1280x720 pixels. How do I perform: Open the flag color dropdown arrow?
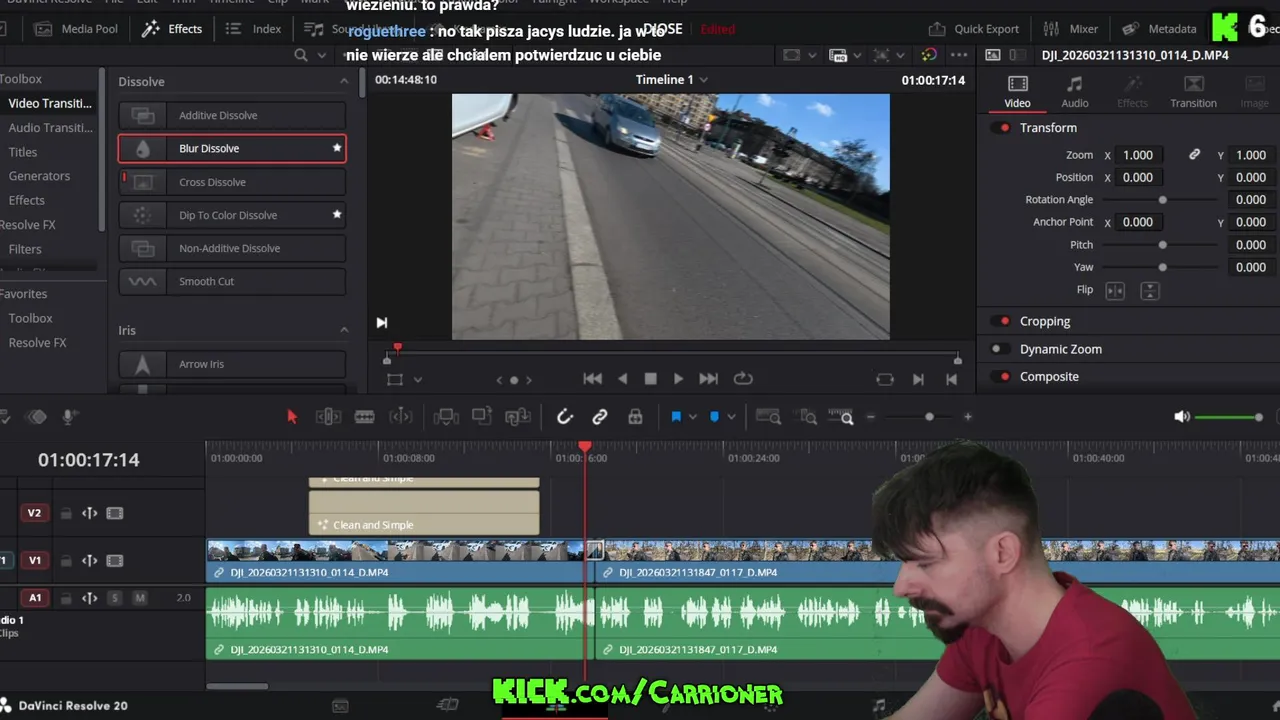[692, 417]
